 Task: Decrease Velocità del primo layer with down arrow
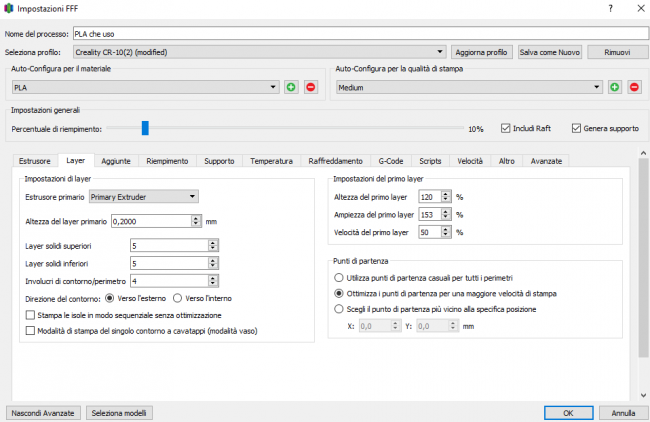coord(446,235)
